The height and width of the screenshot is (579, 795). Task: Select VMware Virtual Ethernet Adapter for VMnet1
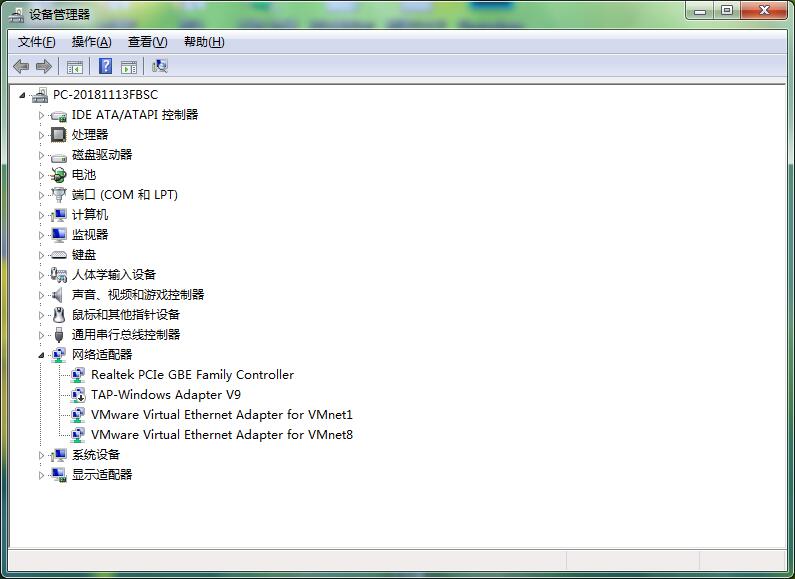click(222, 415)
